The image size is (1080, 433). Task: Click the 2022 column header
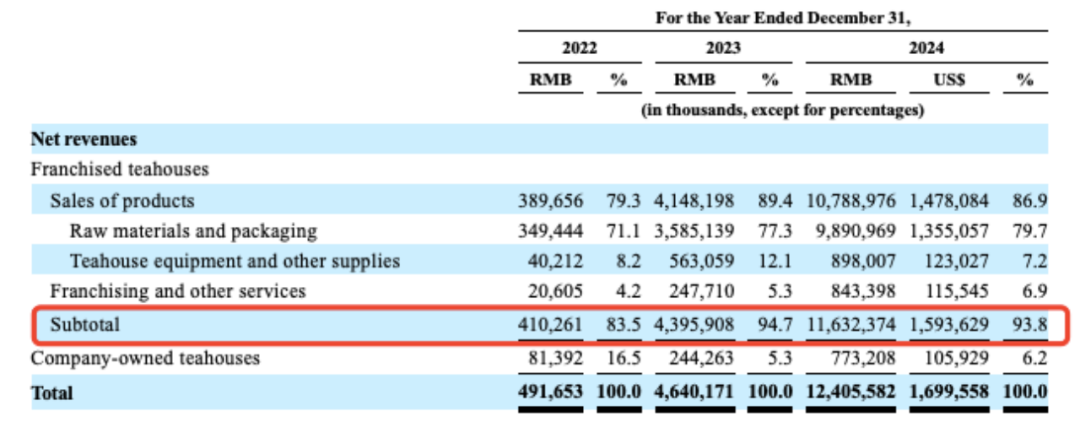(579, 48)
